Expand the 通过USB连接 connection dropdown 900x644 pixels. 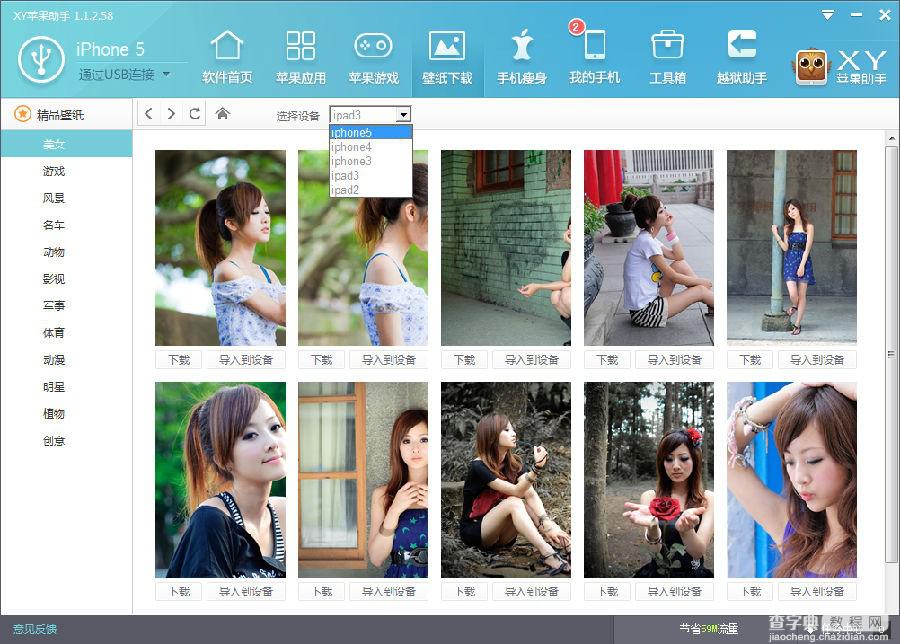[166, 74]
